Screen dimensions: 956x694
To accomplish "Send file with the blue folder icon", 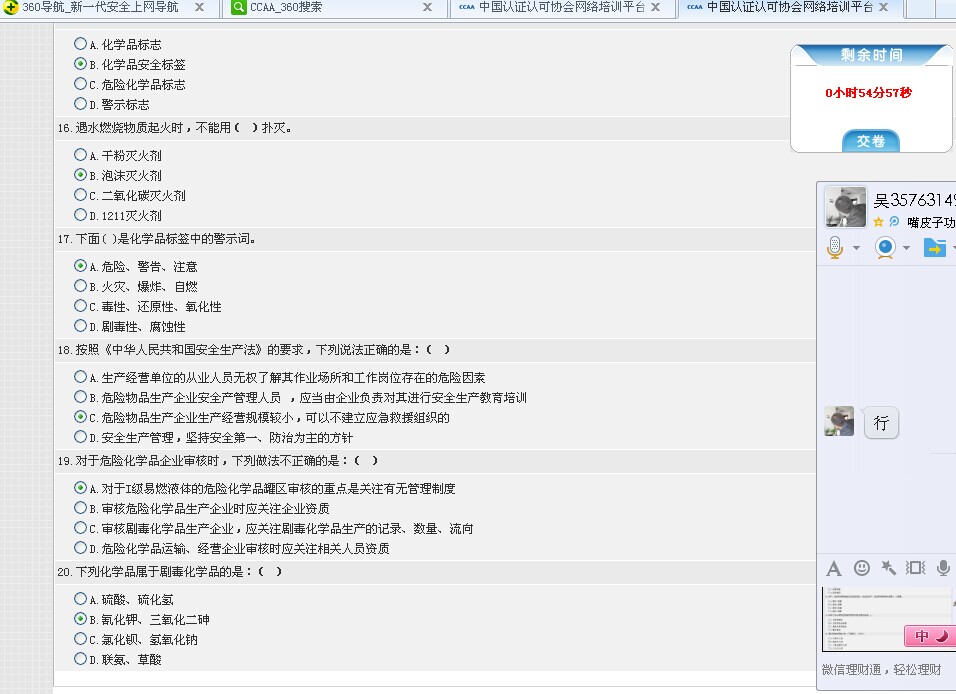I will coord(935,248).
